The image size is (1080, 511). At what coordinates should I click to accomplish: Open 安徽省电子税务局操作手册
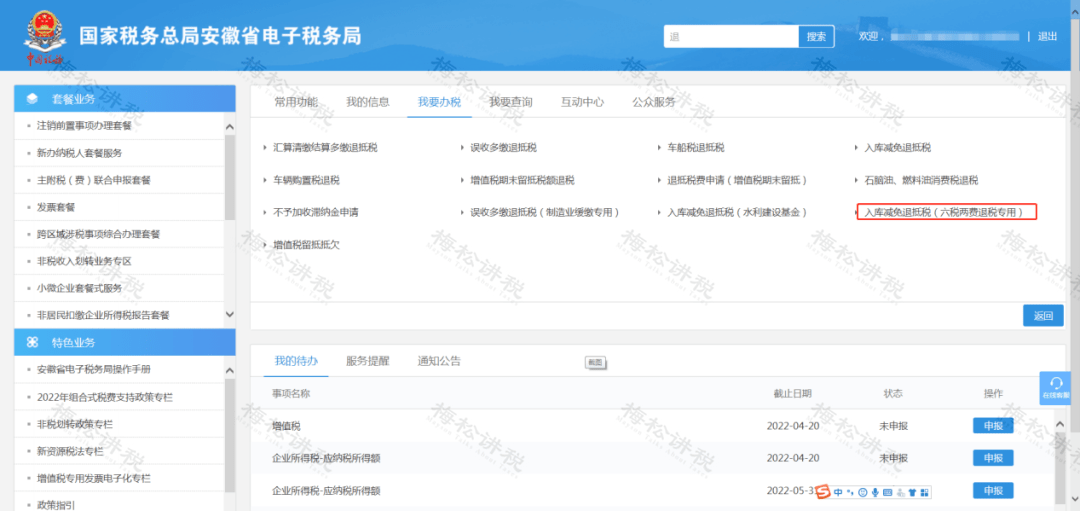pos(93,370)
